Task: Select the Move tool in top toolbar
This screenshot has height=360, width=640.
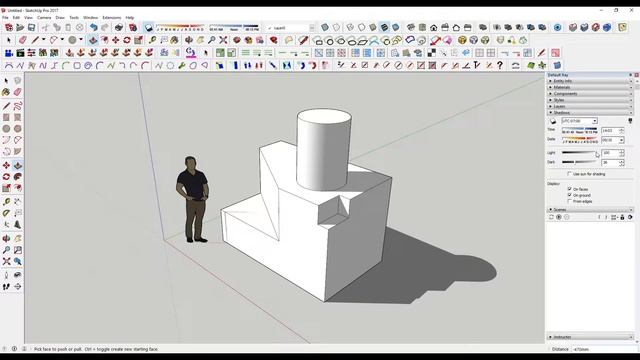Action: pos(116,40)
